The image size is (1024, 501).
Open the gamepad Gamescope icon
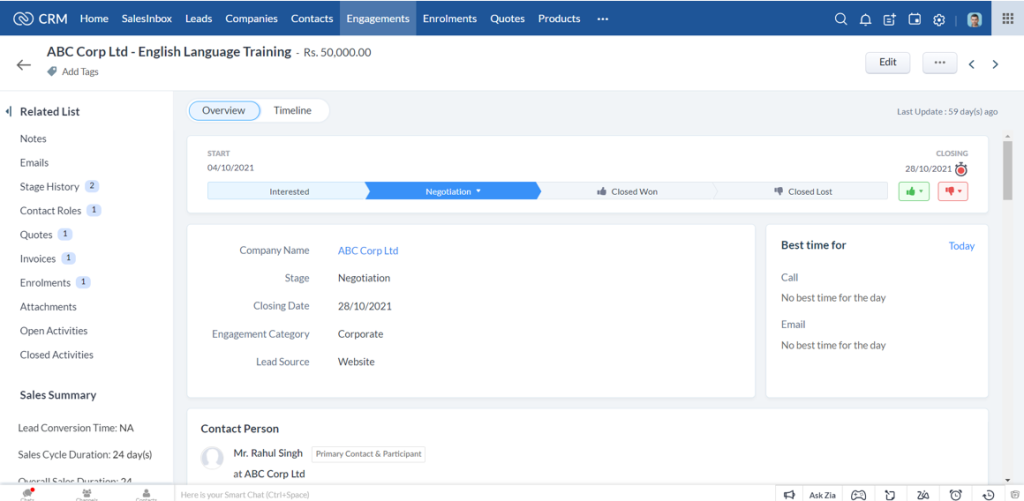click(x=858, y=495)
